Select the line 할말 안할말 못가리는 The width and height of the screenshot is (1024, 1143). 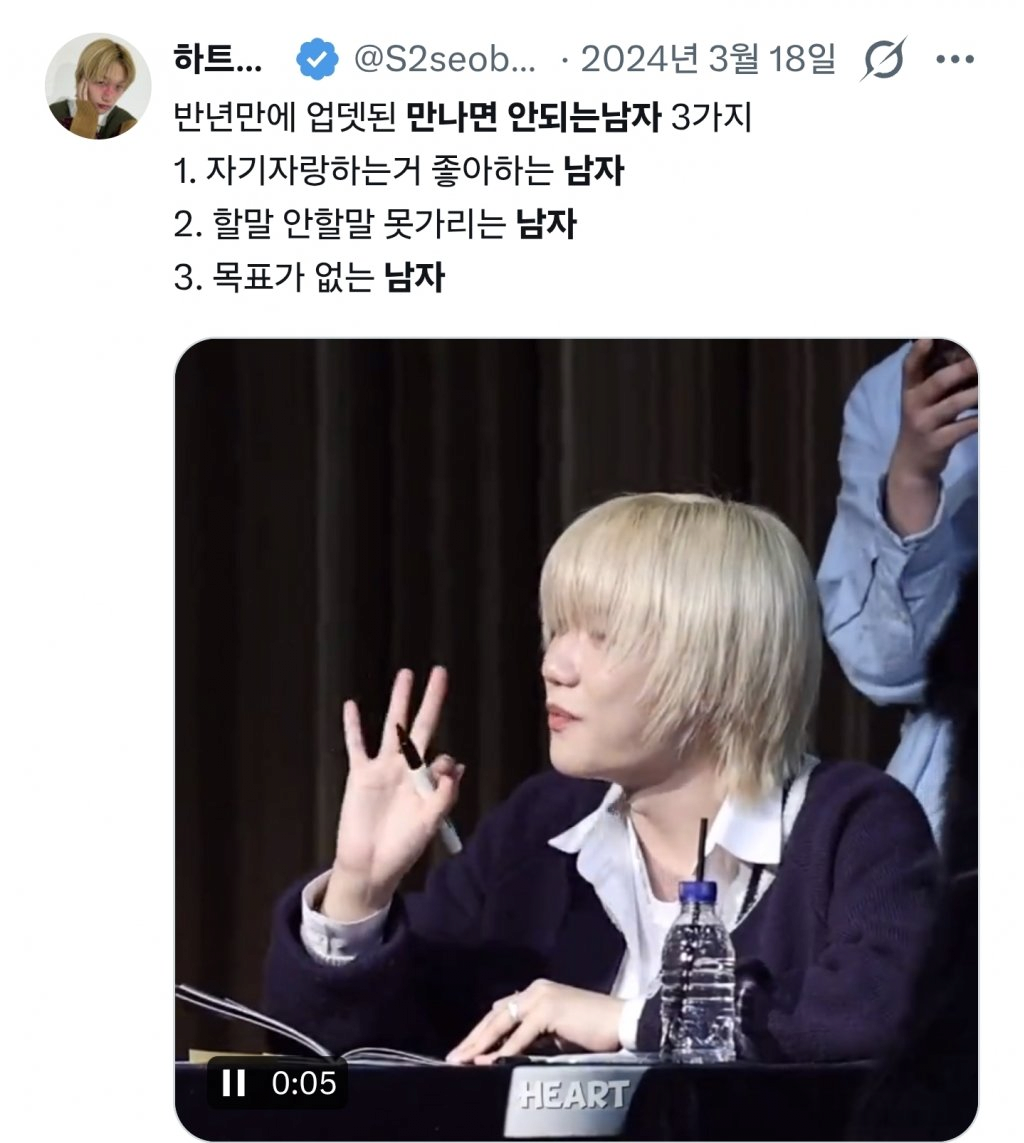(x=359, y=224)
